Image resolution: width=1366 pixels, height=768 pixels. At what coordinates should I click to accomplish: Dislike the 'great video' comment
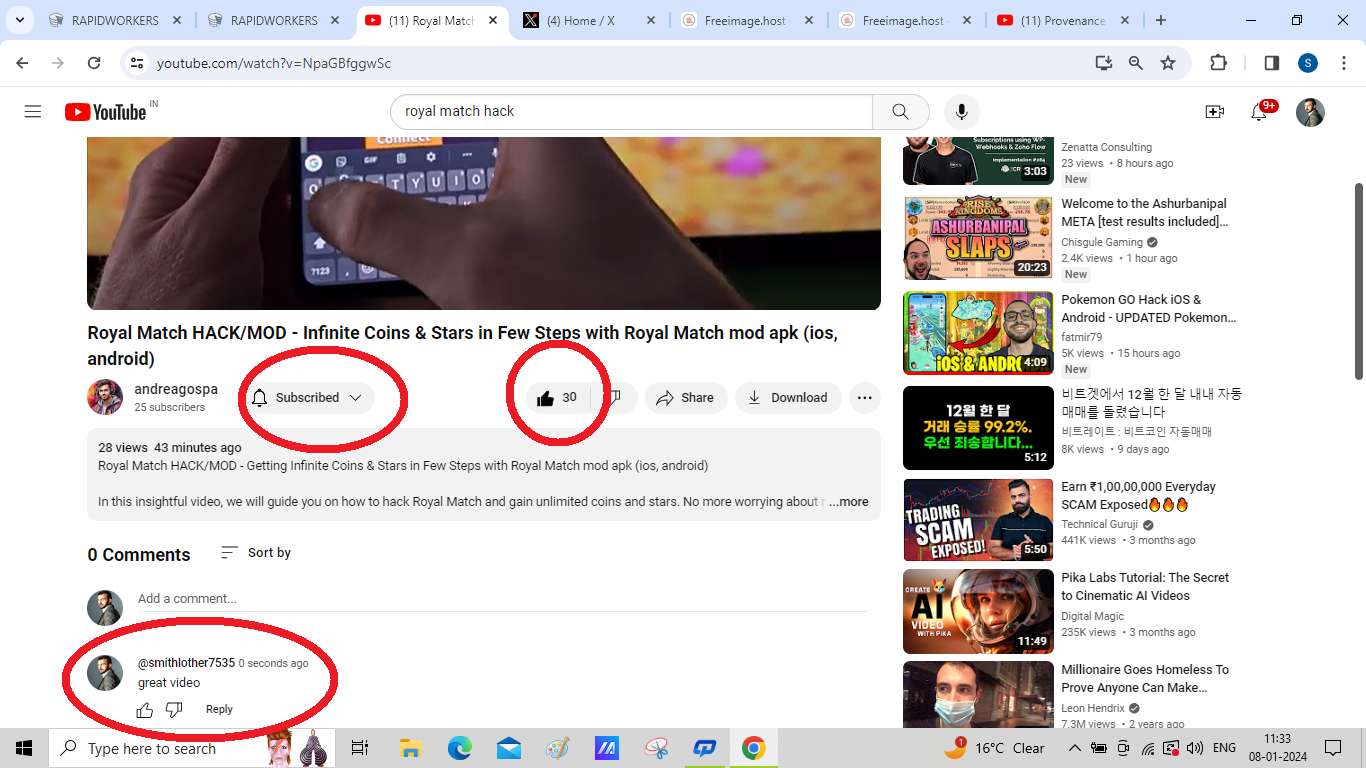[174, 710]
